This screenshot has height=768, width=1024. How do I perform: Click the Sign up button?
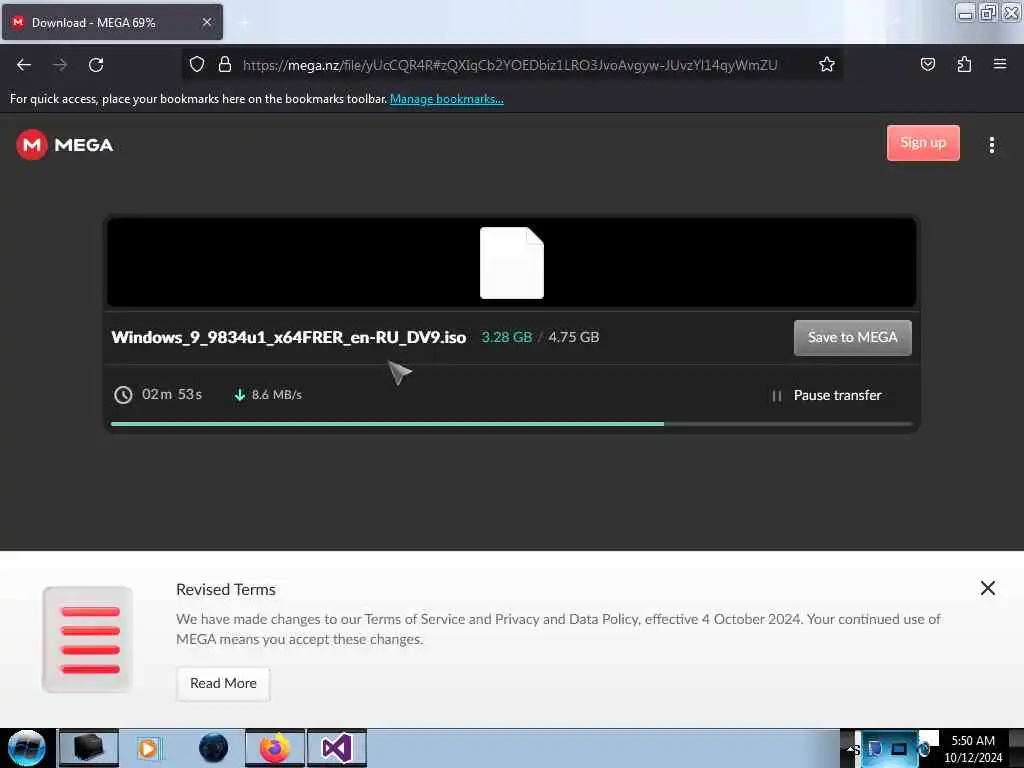click(x=923, y=142)
